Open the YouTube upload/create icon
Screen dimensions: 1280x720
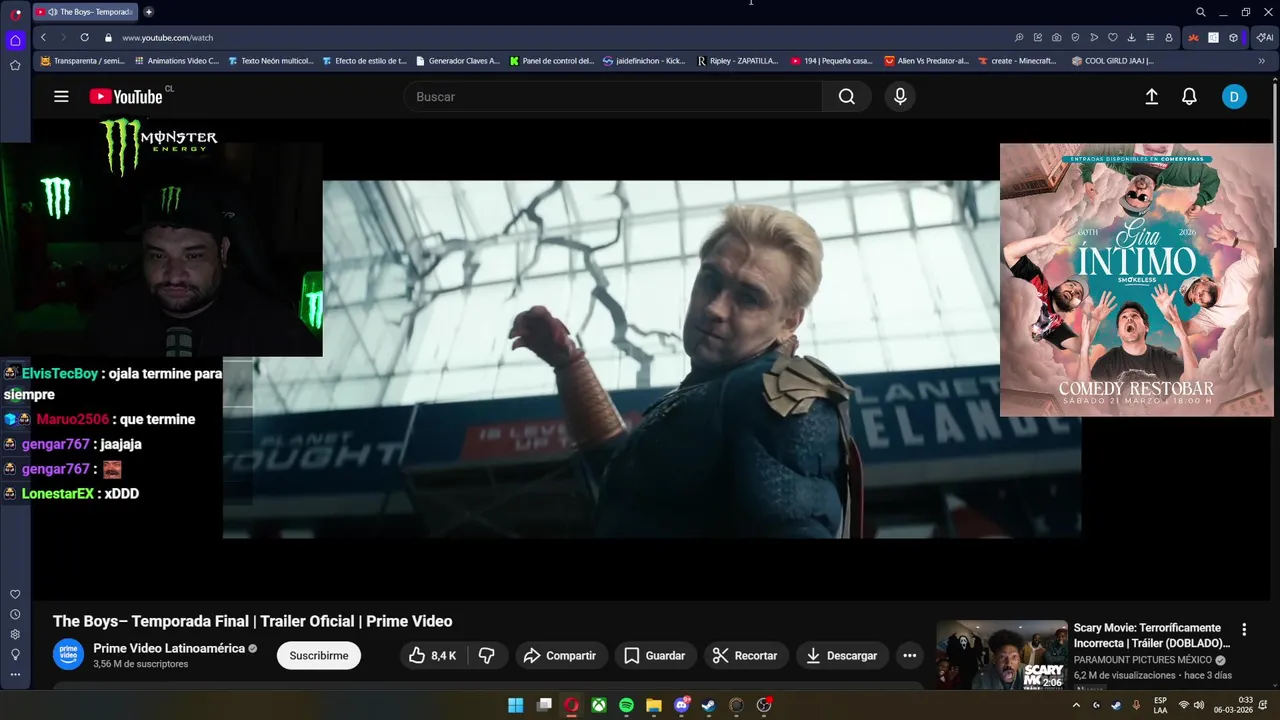[1152, 97]
